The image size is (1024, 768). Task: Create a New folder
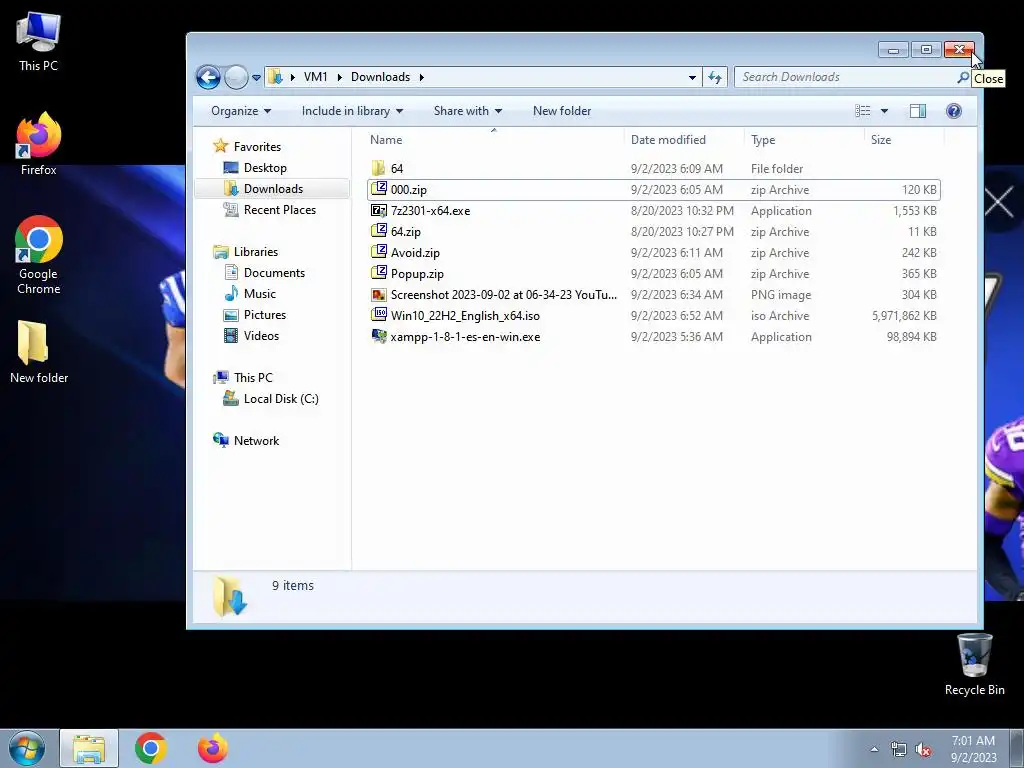tap(562, 111)
